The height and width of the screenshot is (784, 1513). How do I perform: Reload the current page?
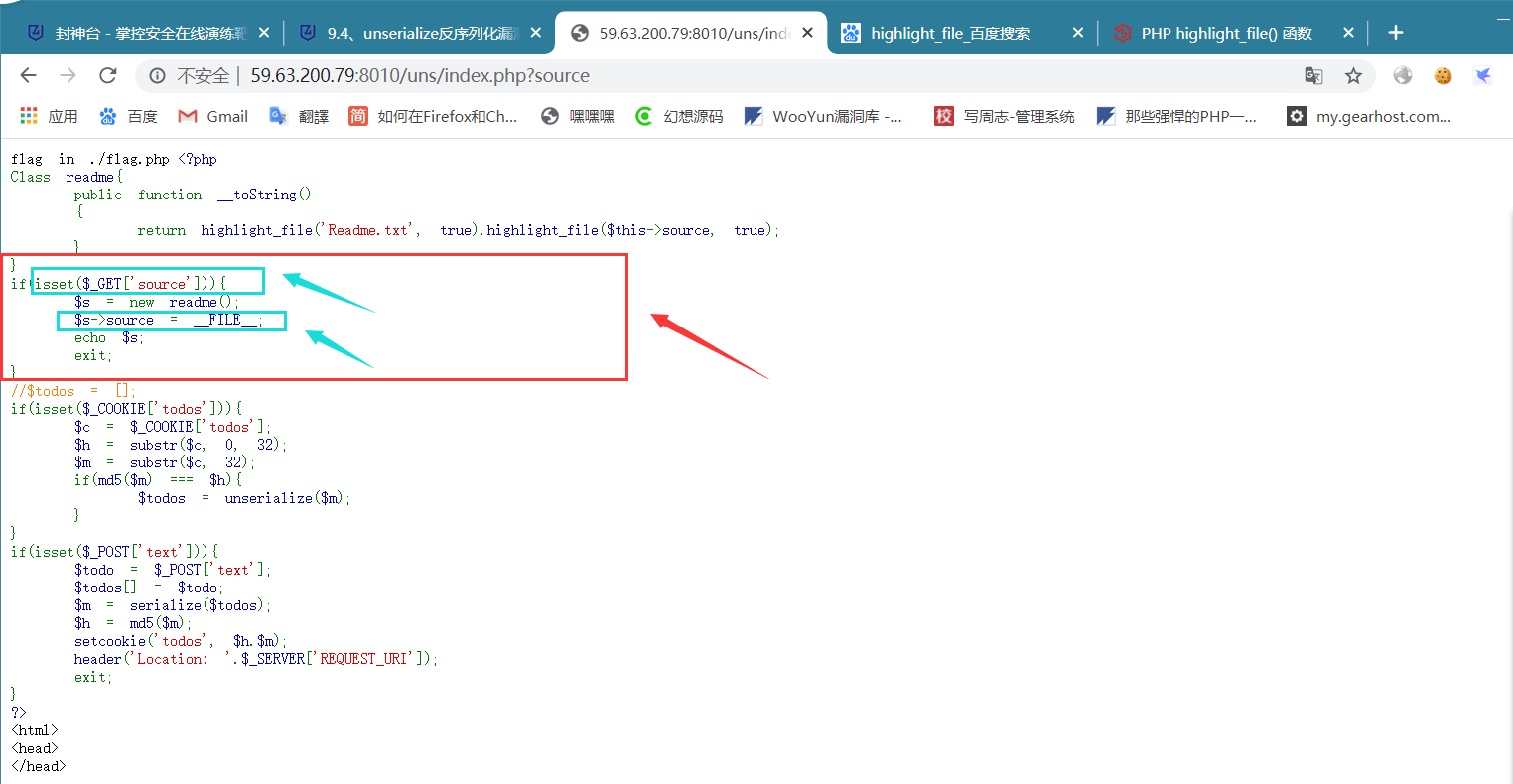[108, 75]
